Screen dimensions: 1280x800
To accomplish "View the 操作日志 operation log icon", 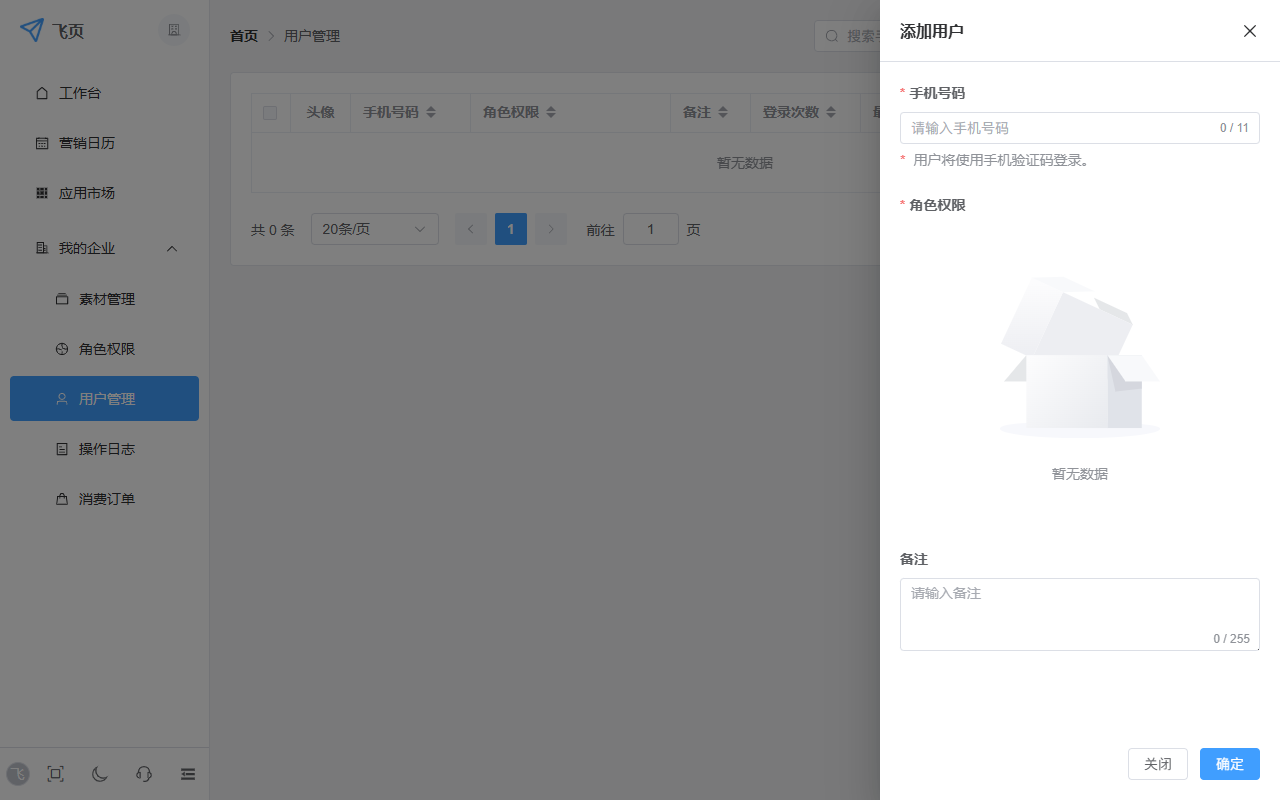I will (x=63, y=448).
